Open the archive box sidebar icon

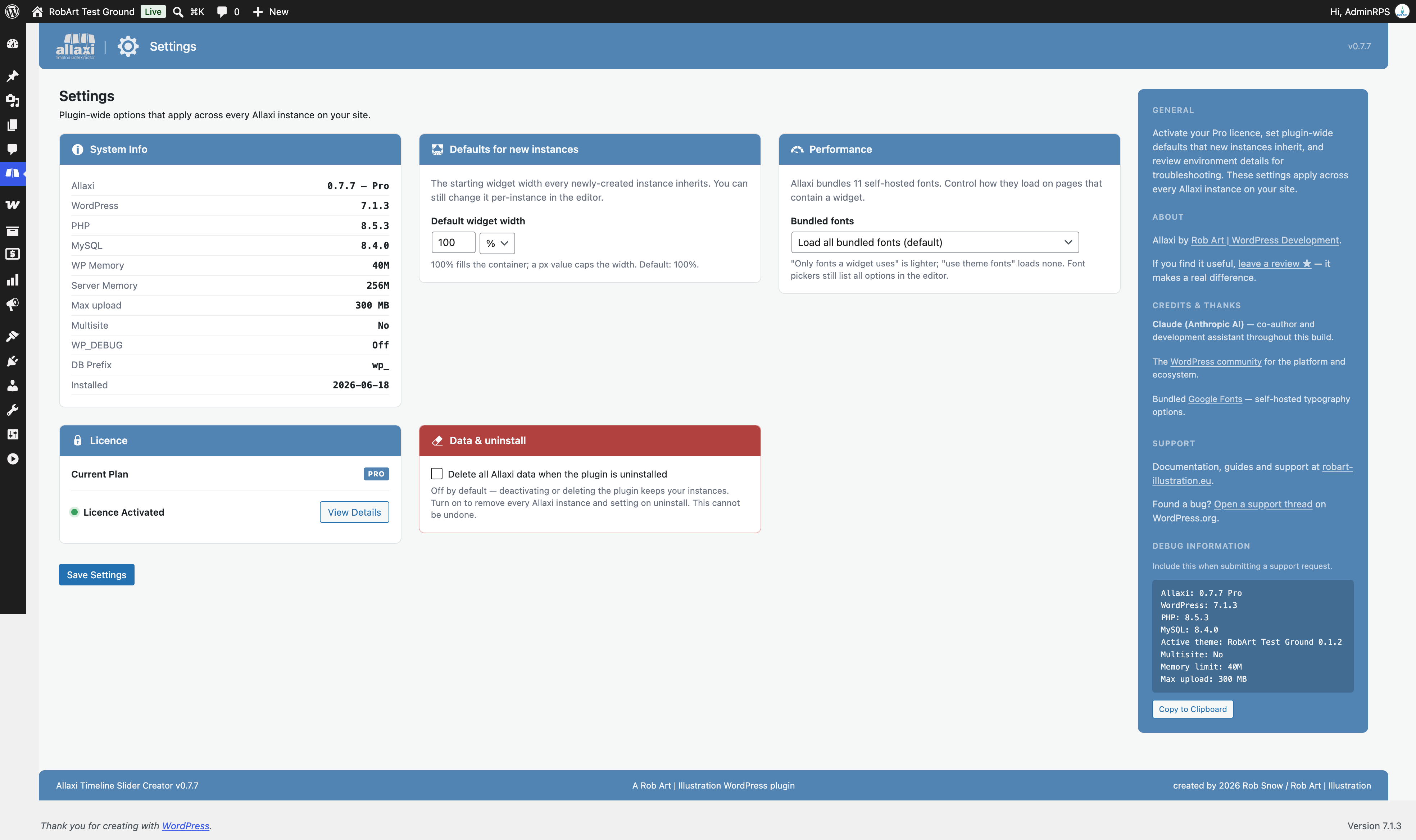(x=13, y=230)
